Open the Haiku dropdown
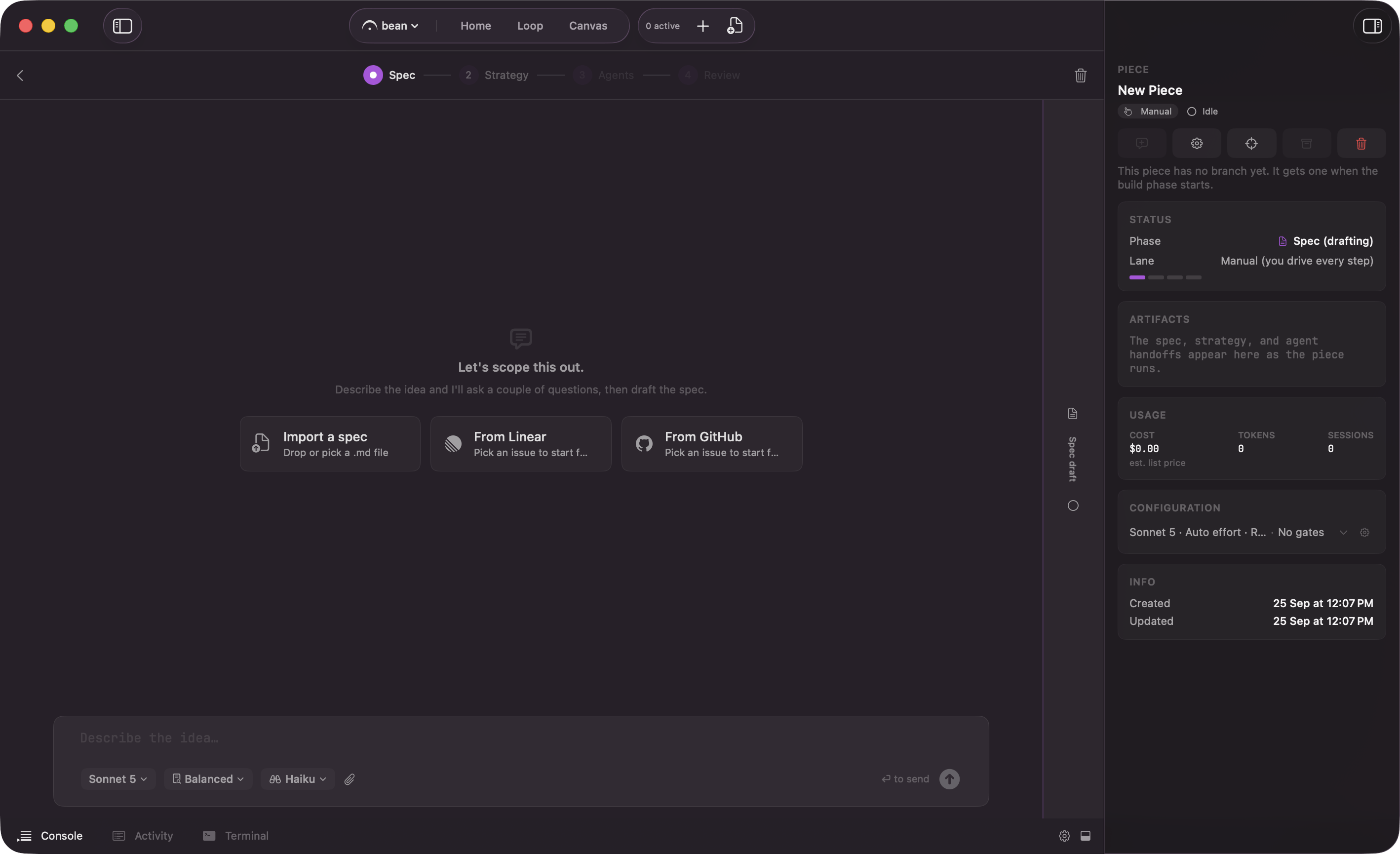The image size is (1400, 854). click(x=298, y=779)
